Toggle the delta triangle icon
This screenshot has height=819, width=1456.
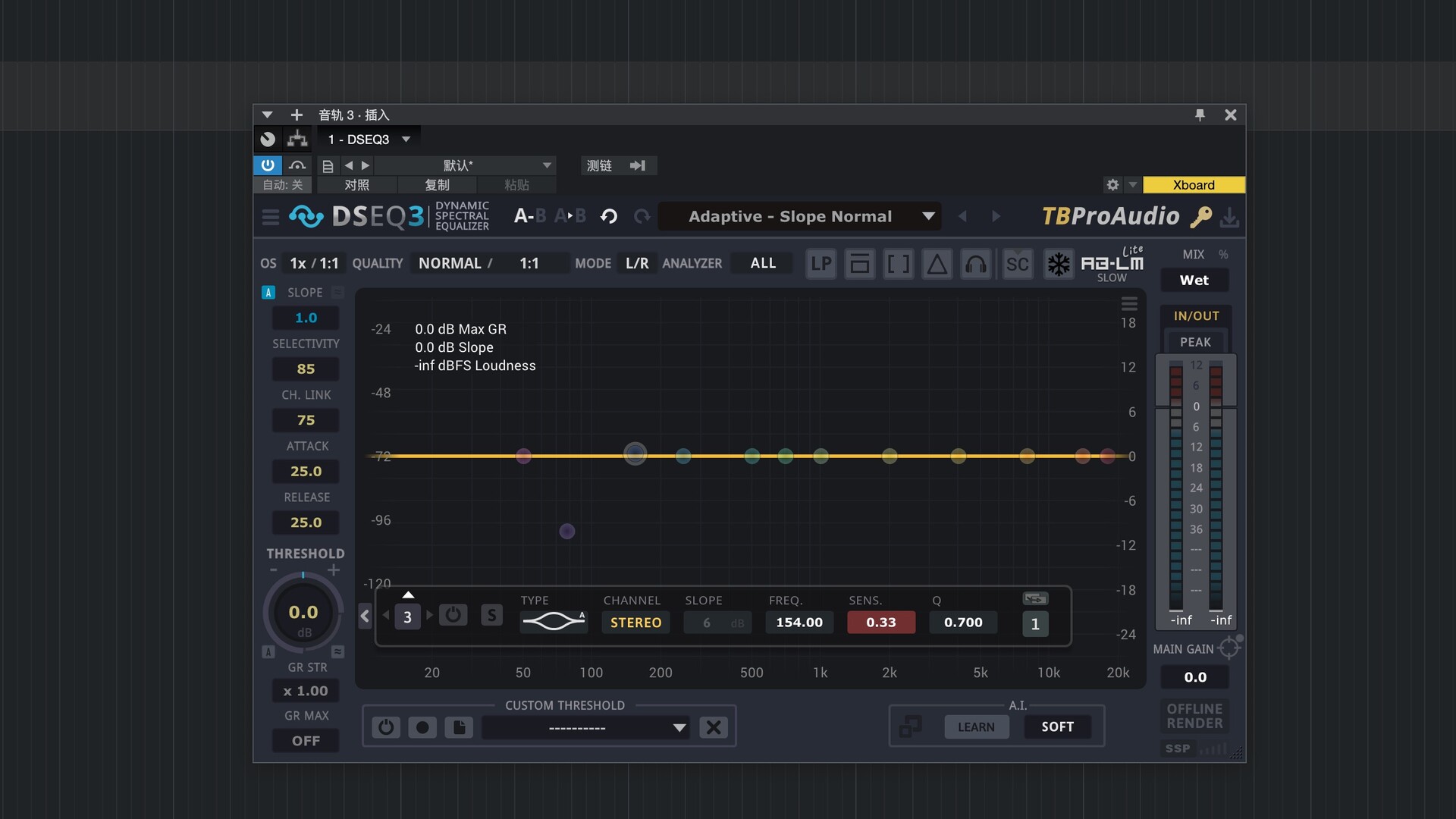937,264
